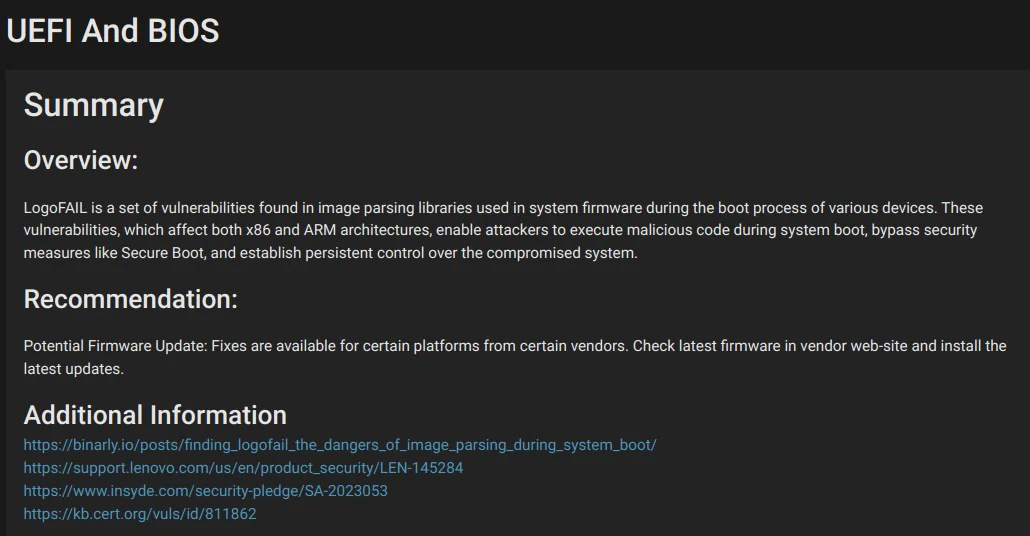Click the "malicious code" phrase

(678, 230)
